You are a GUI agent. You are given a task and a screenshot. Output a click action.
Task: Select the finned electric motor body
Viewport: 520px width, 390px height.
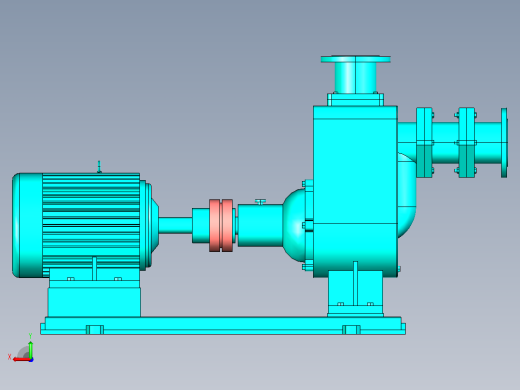91,220
